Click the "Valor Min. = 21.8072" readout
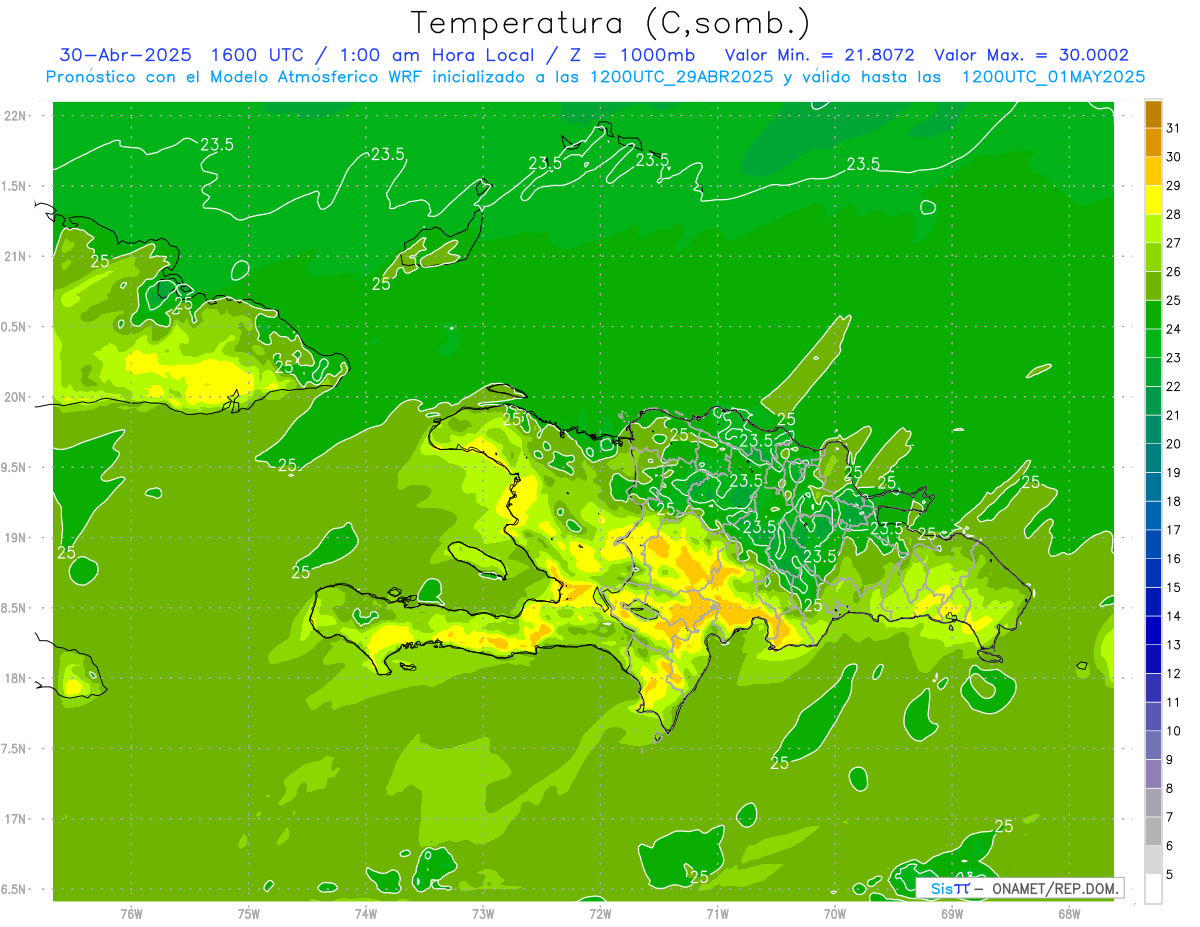 click(x=820, y=55)
